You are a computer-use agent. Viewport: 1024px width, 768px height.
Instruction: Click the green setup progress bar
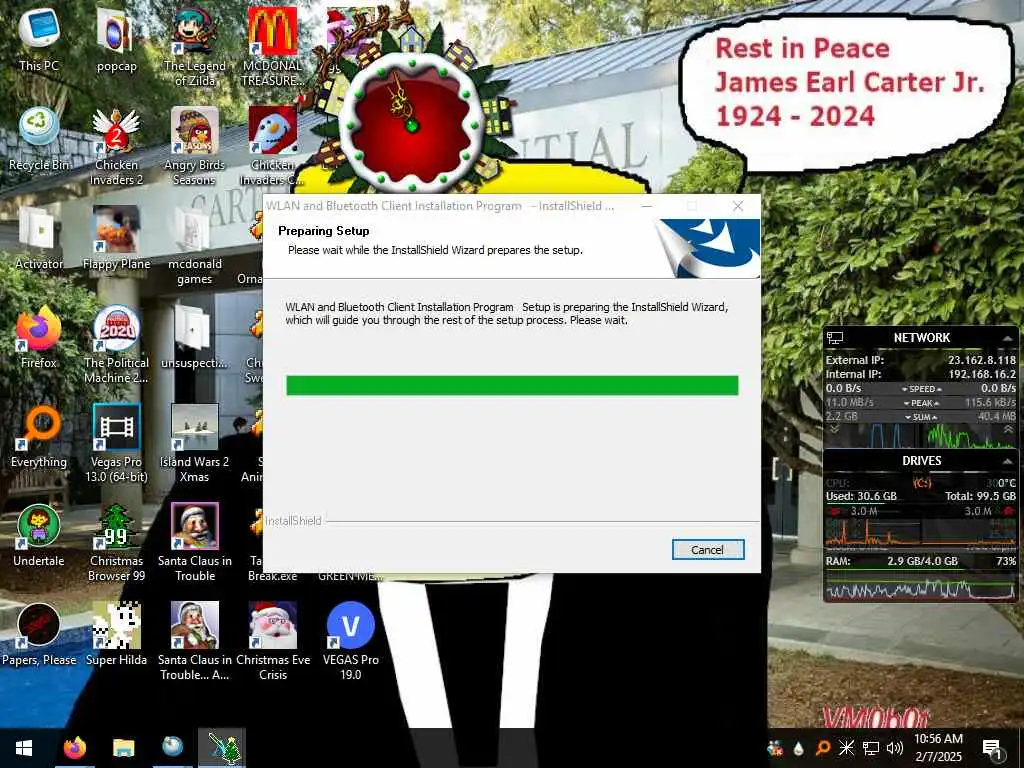pos(512,385)
